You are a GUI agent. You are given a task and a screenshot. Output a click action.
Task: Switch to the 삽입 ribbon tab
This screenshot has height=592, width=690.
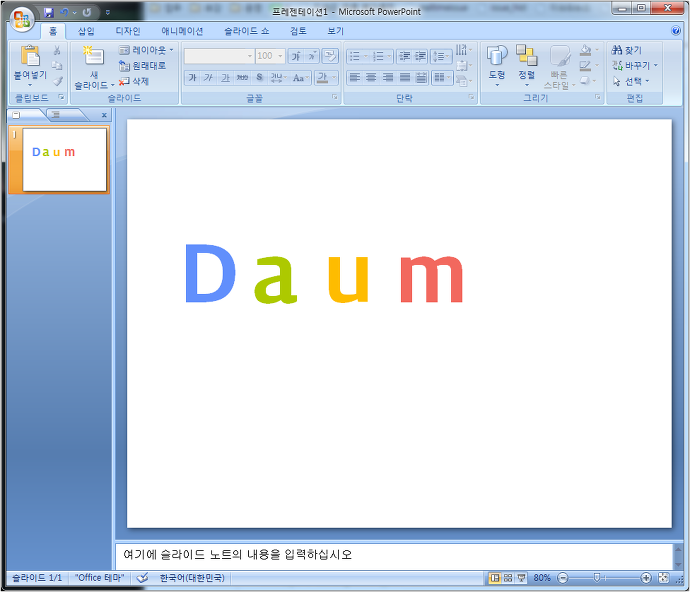[x=86, y=31]
